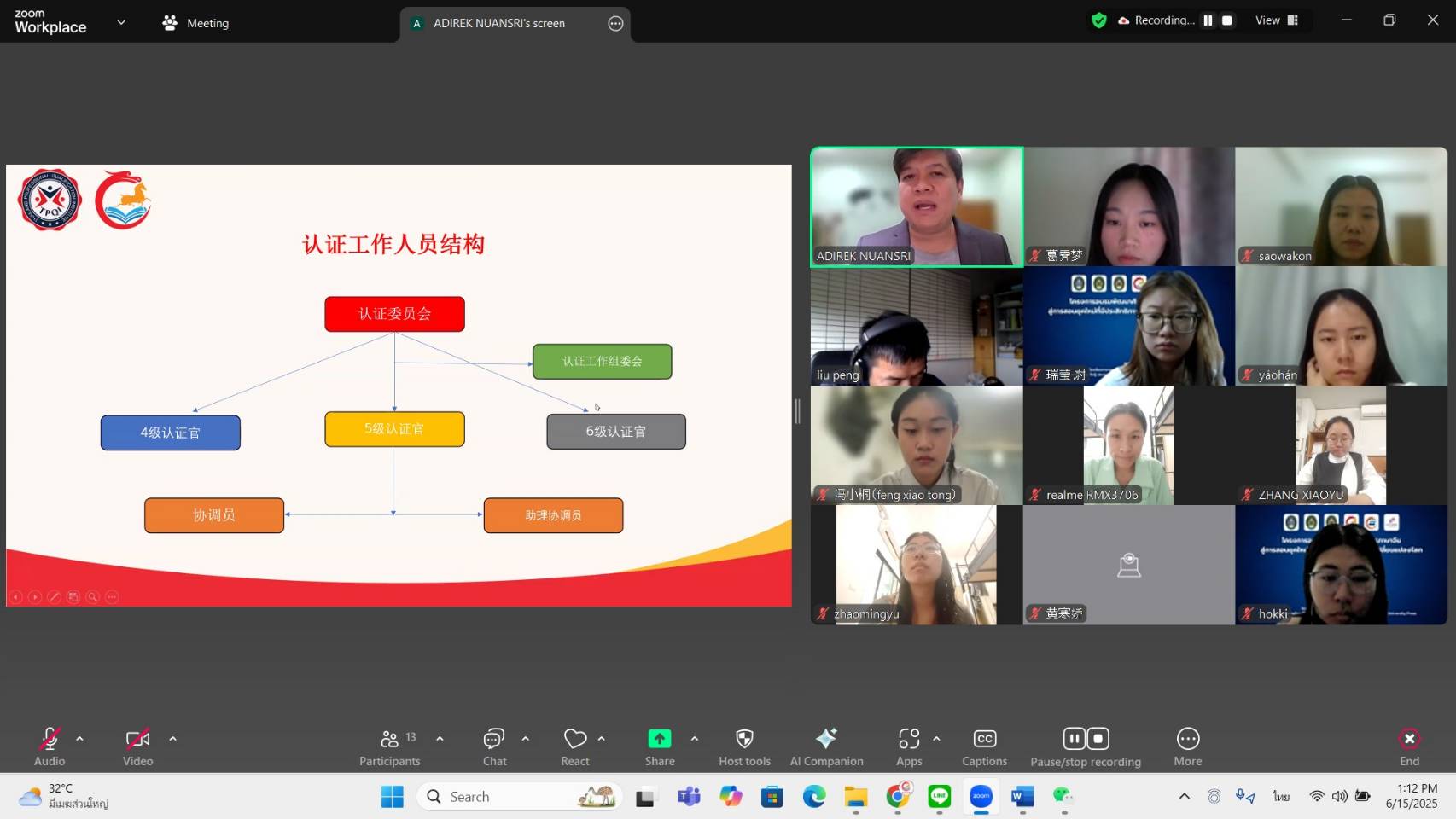Expand the video settings arrow

[x=172, y=739]
